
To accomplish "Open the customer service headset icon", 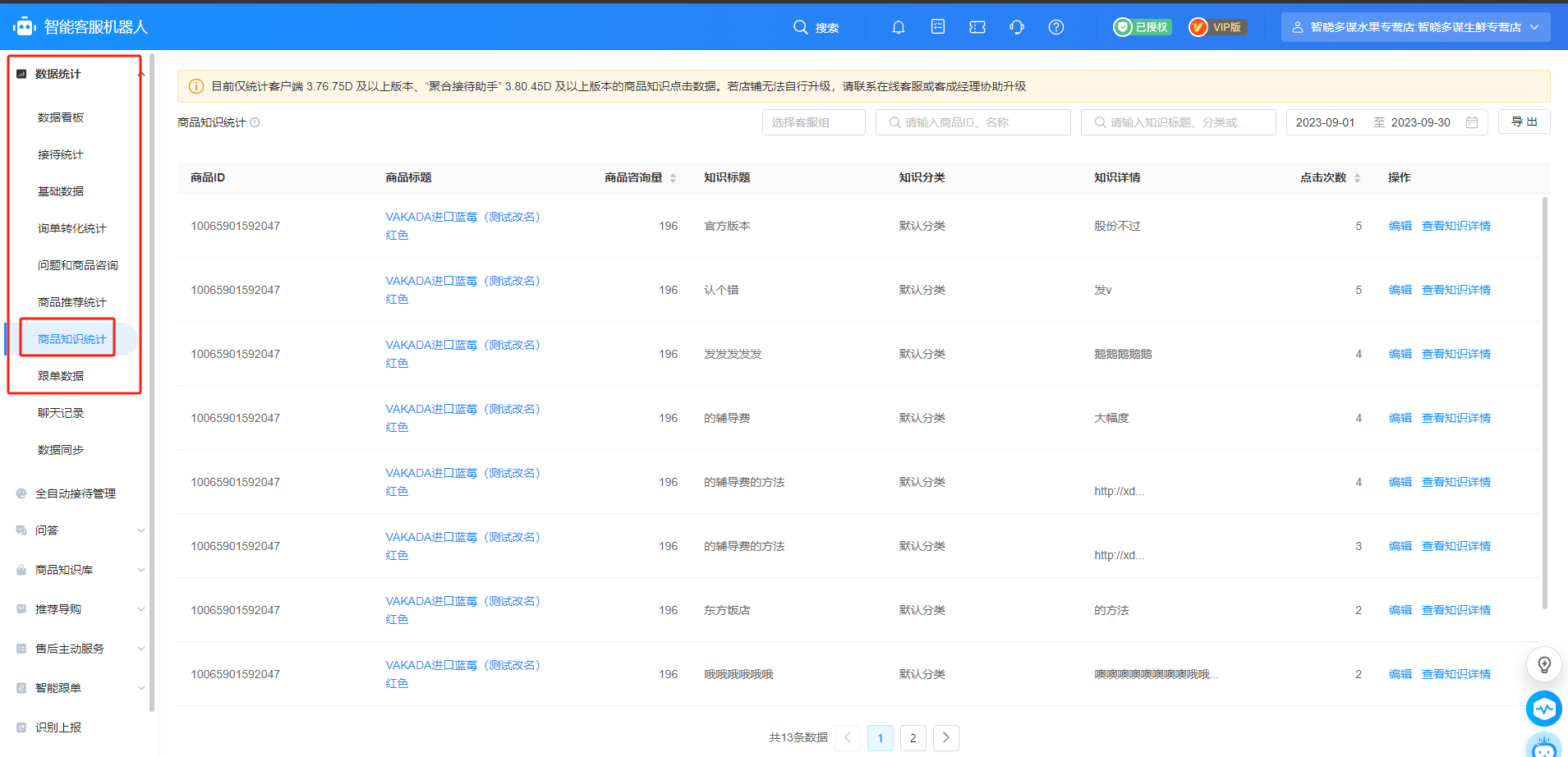I will [x=1017, y=27].
